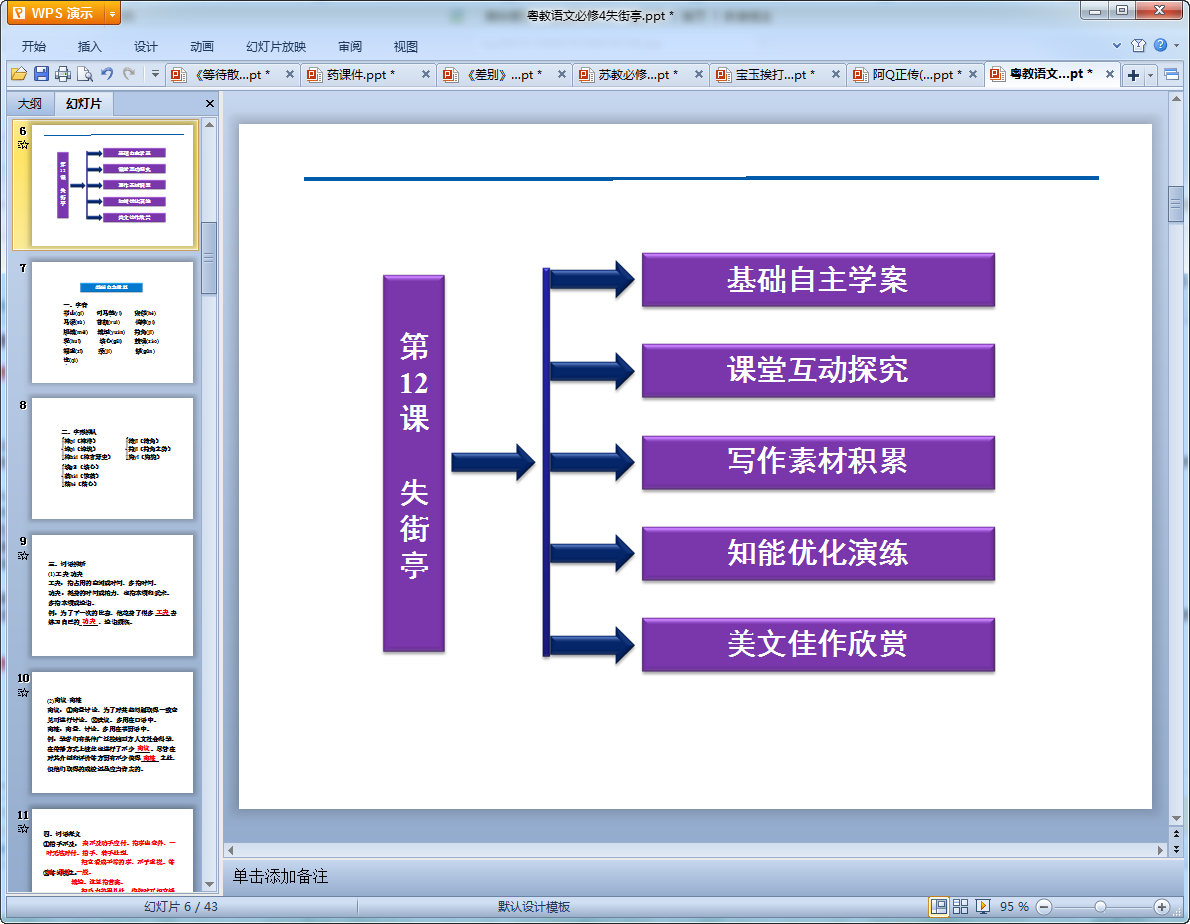
Task: Click the 95 % zoom level text
Action: tap(1014, 907)
